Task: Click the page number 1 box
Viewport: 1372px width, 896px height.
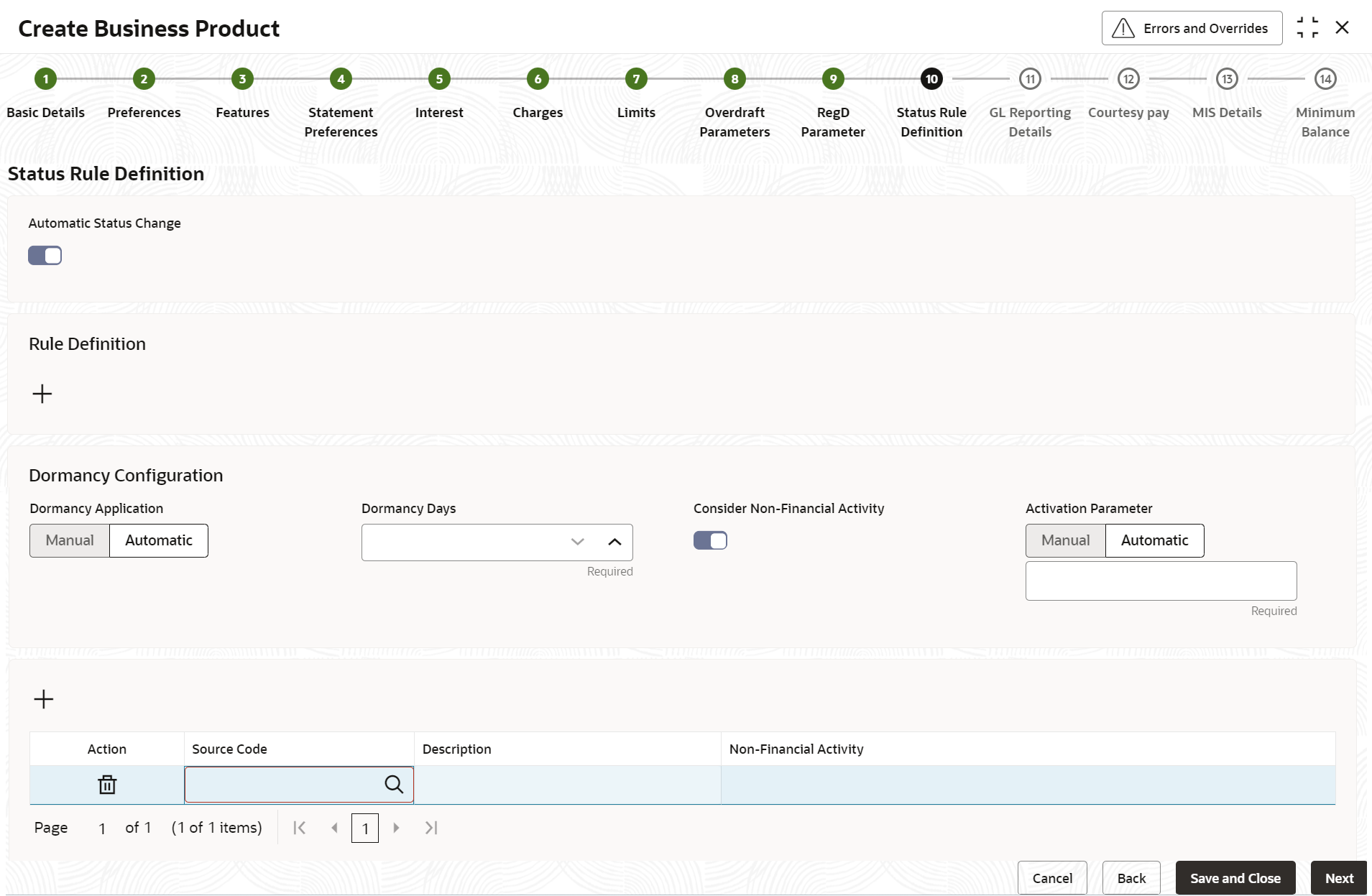Action: 365,828
